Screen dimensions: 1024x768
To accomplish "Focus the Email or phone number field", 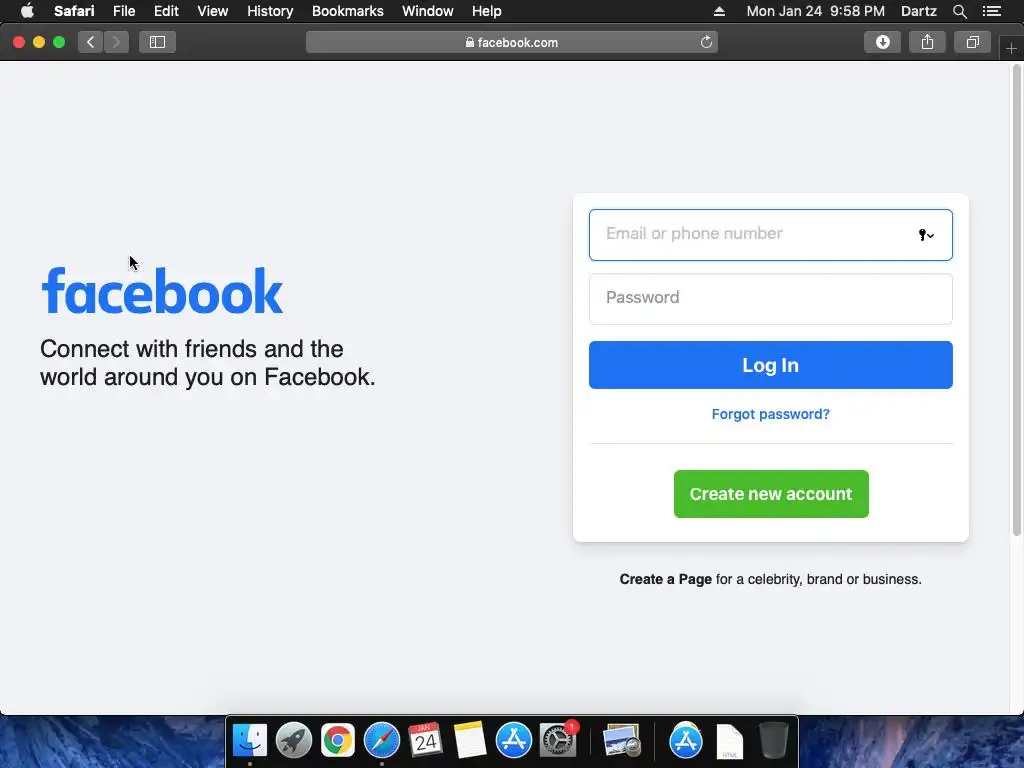I will coord(771,235).
